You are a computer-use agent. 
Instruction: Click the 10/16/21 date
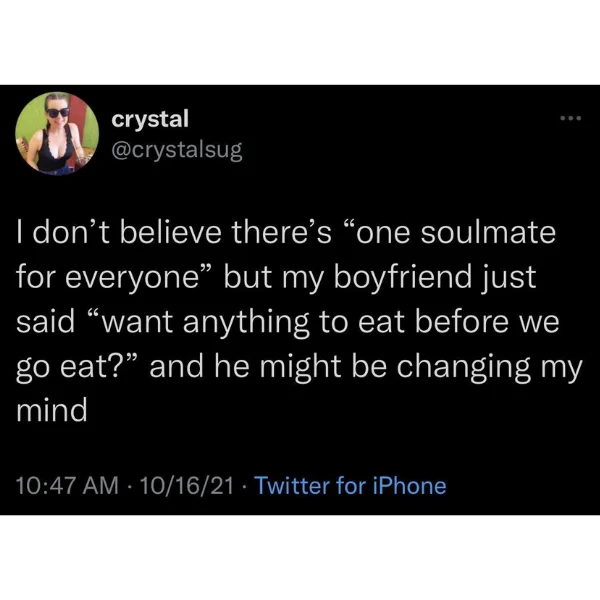point(187,486)
